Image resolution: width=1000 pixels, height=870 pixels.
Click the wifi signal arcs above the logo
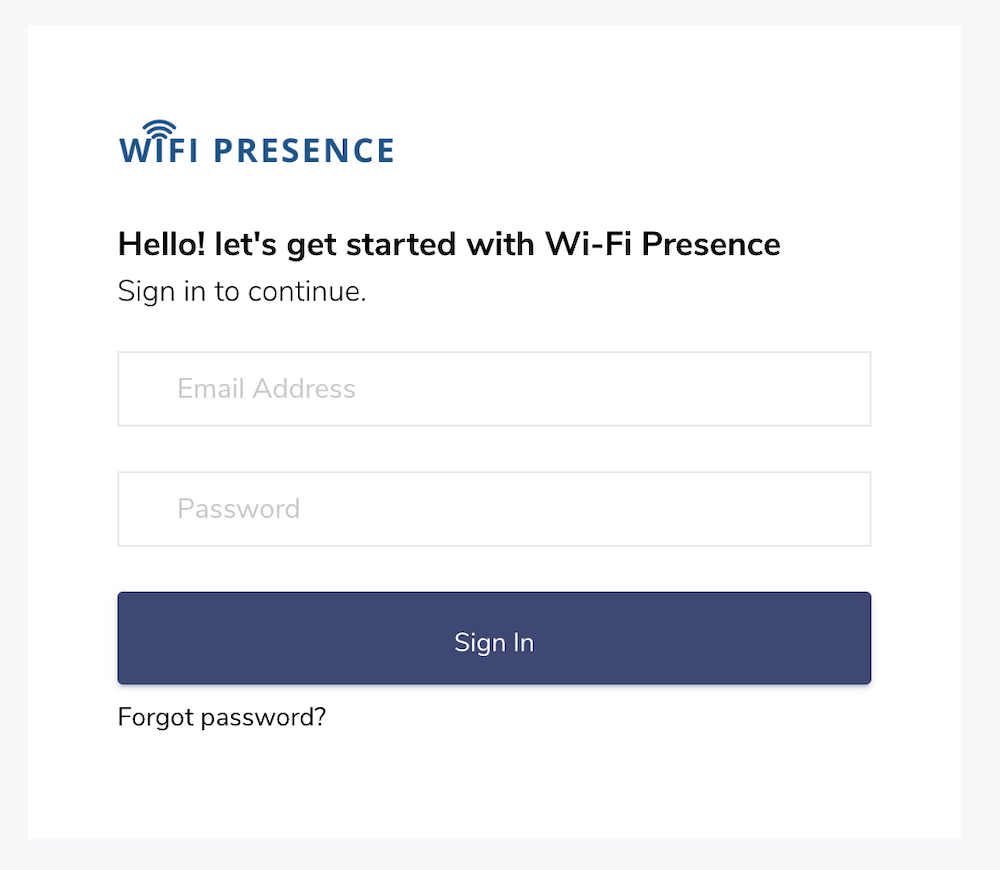[159, 127]
